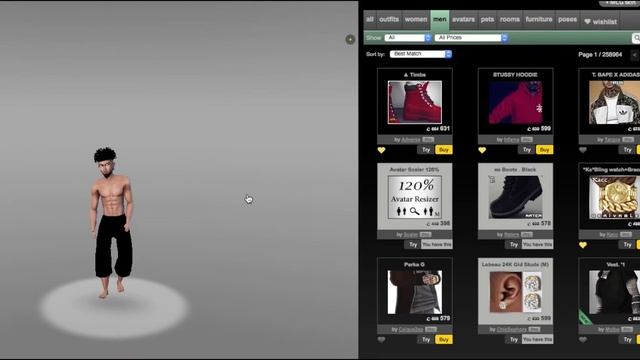The height and width of the screenshot is (360, 640).
Task: Try the Bling watch item
Action: (x=627, y=244)
